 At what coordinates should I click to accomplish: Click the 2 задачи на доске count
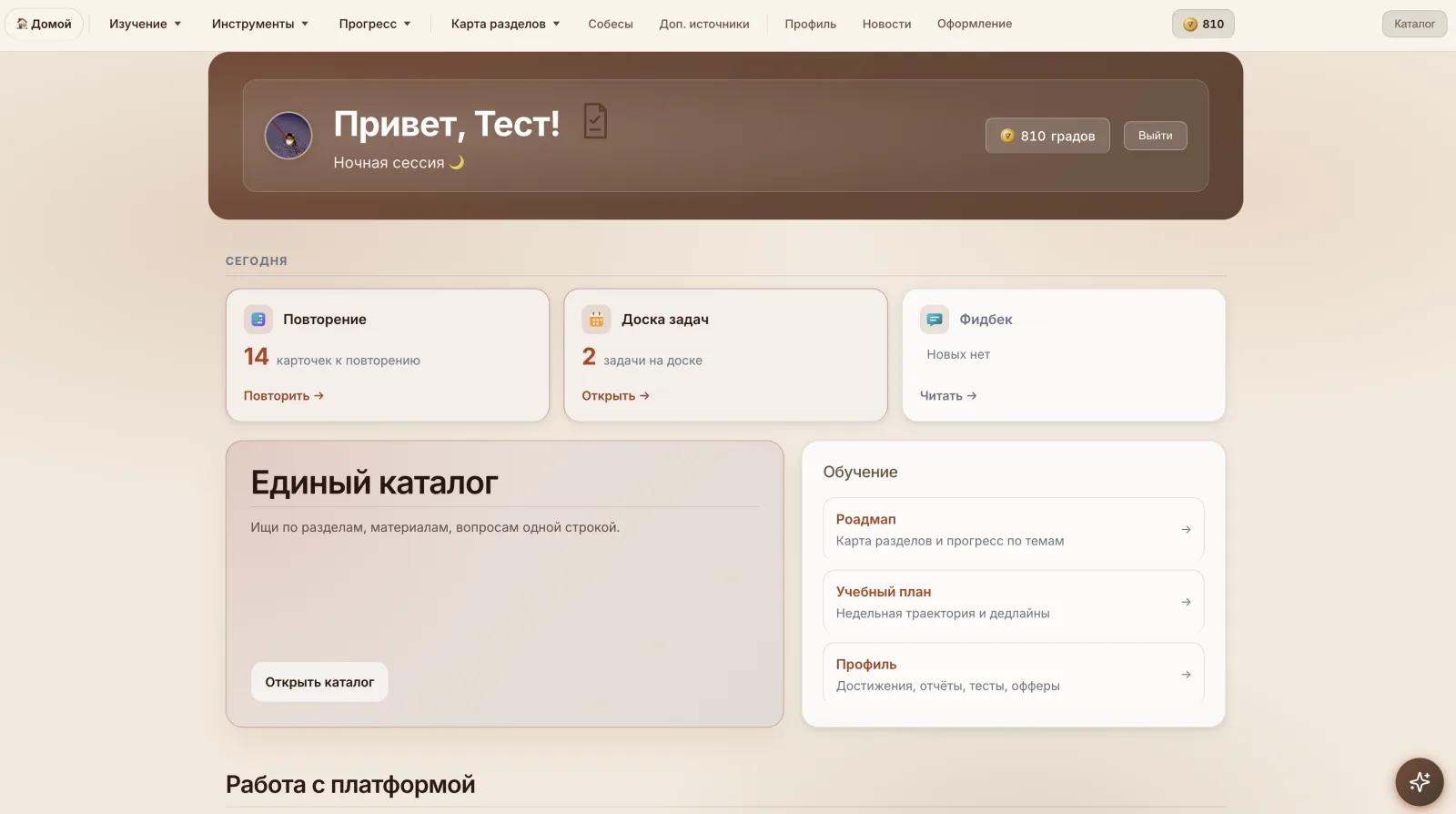[x=642, y=357]
